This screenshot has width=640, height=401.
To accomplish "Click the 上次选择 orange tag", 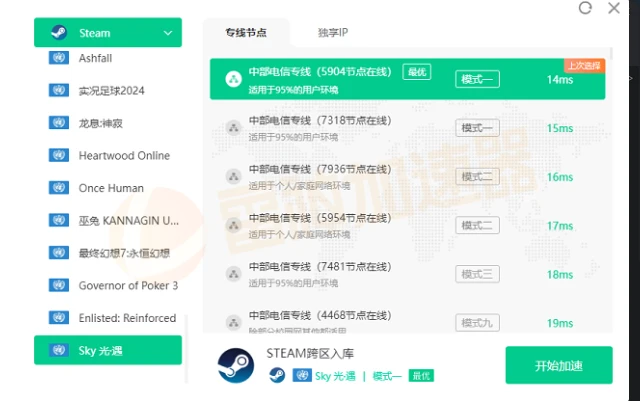I will (x=584, y=65).
